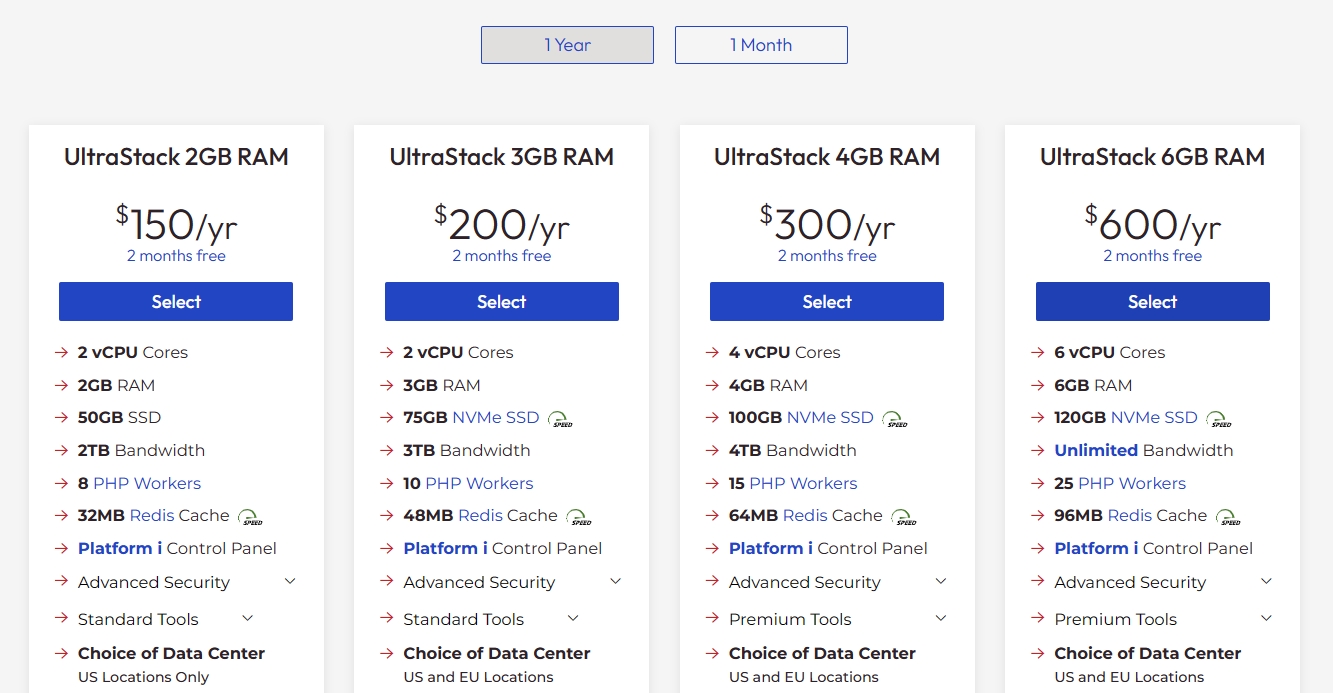Viewport: 1333px width, 693px height.
Task: Expand Advanced Security in UltraStack 6GB plan
Action: coord(1266,581)
